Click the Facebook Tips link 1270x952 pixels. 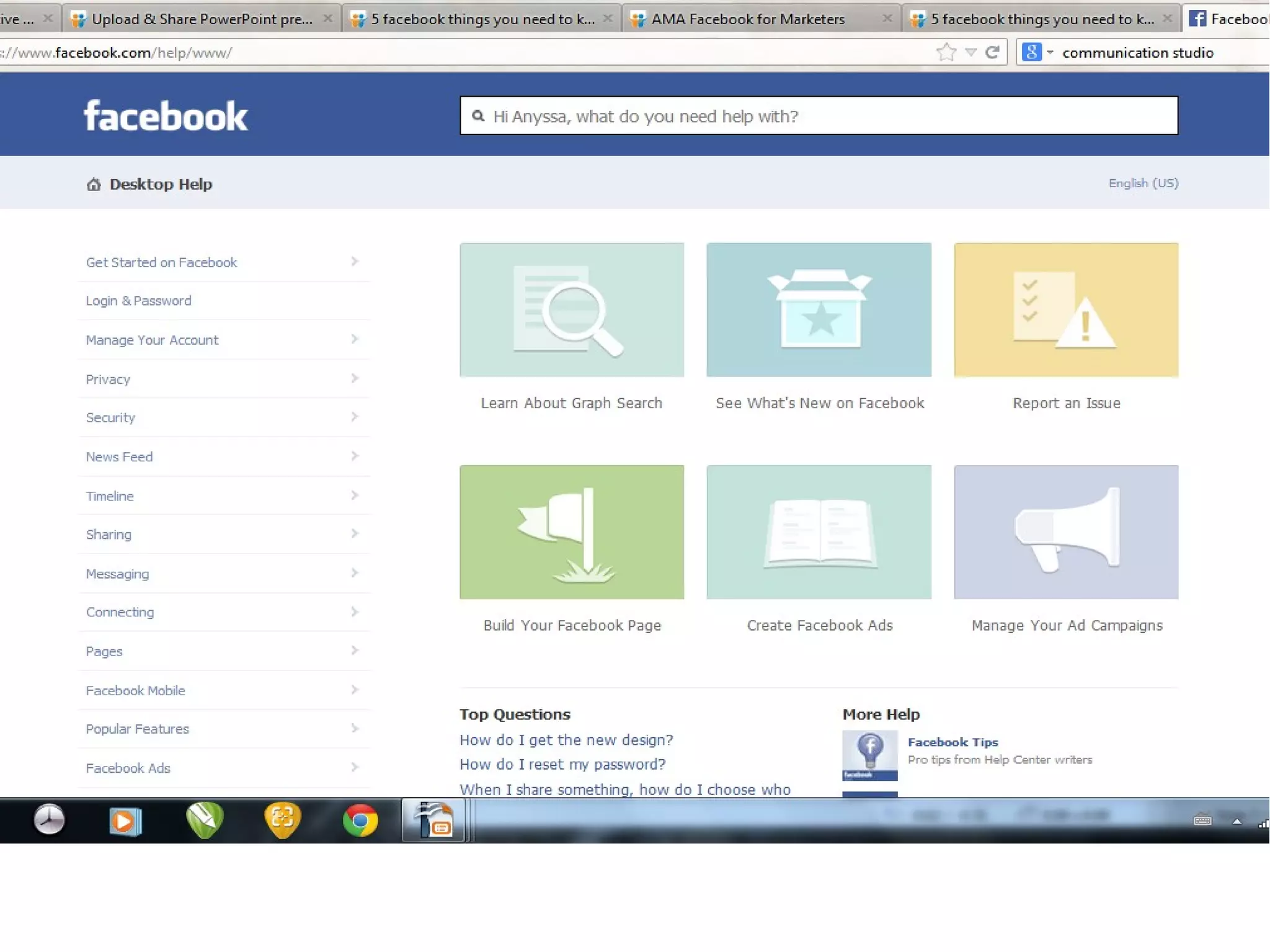952,742
